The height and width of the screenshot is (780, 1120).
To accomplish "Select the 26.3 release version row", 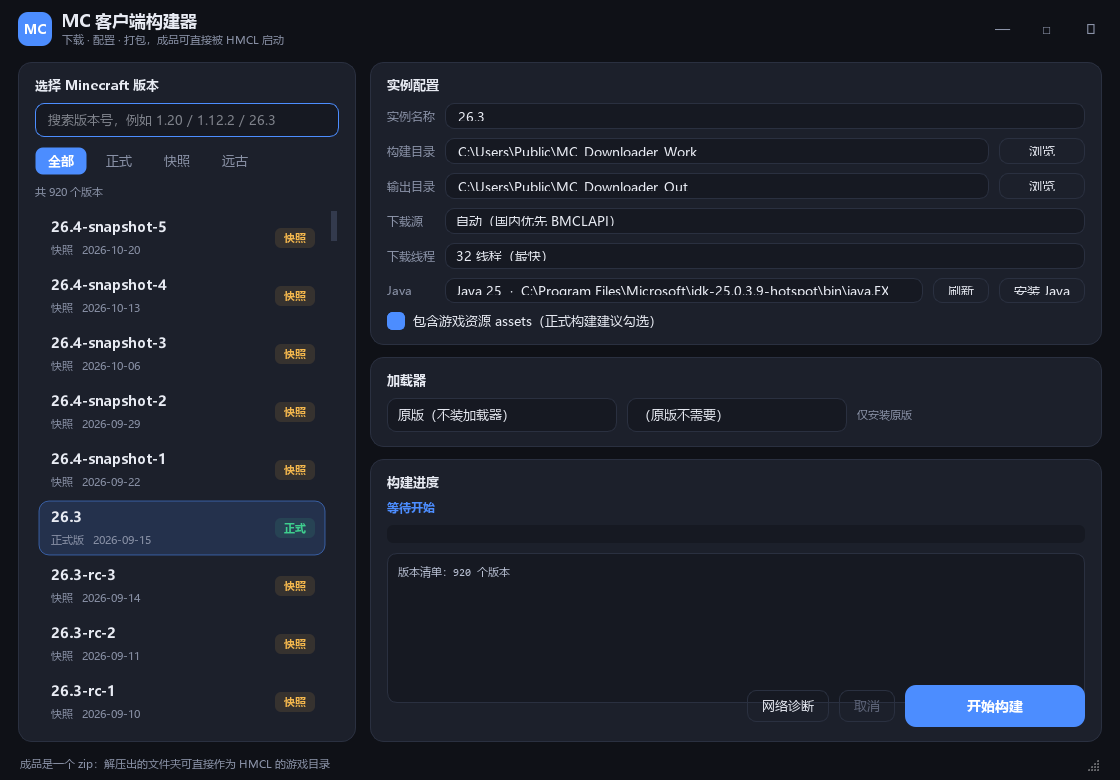I will [181, 528].
